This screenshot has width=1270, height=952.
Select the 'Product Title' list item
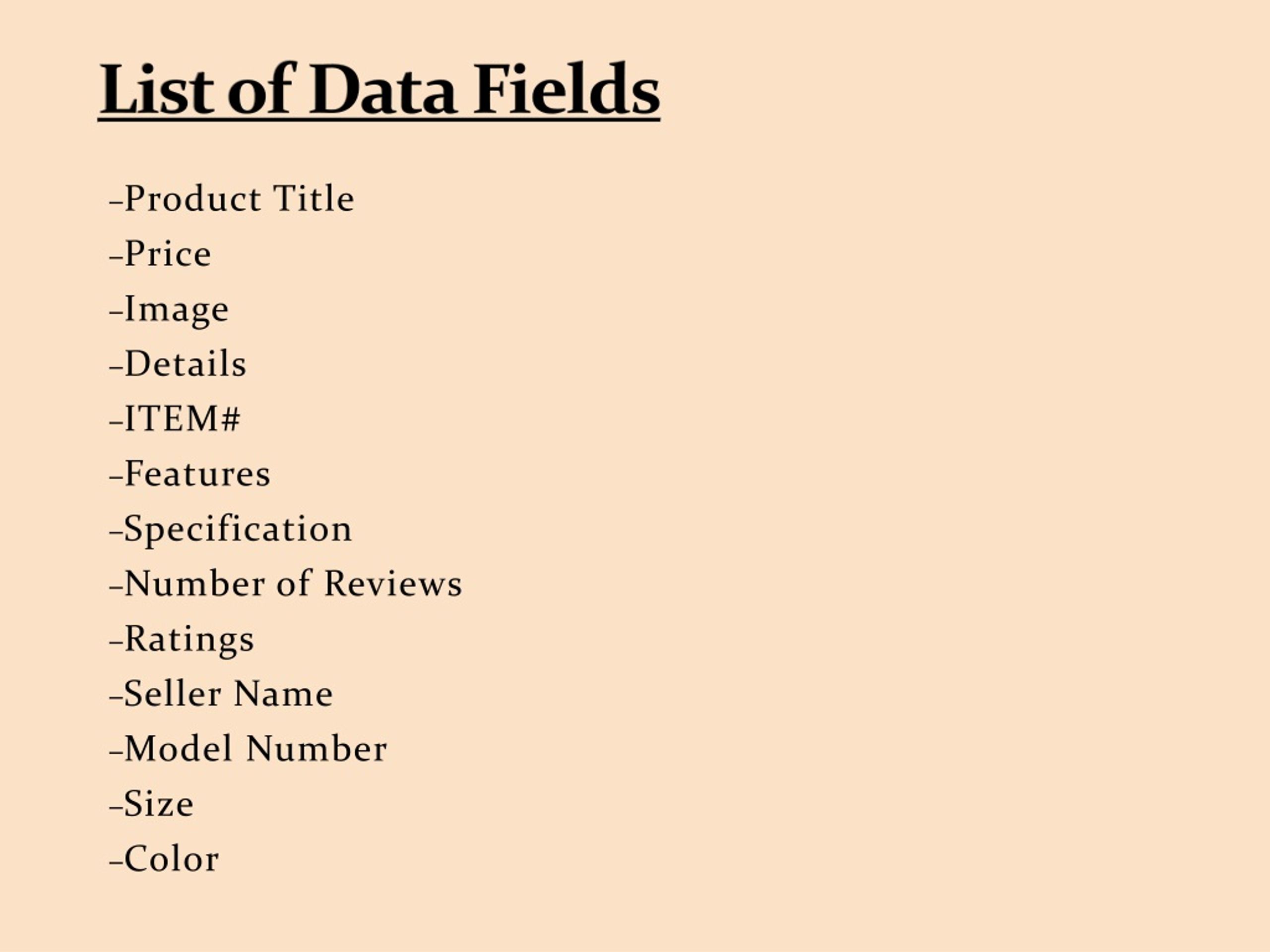[x=231, y=198]
